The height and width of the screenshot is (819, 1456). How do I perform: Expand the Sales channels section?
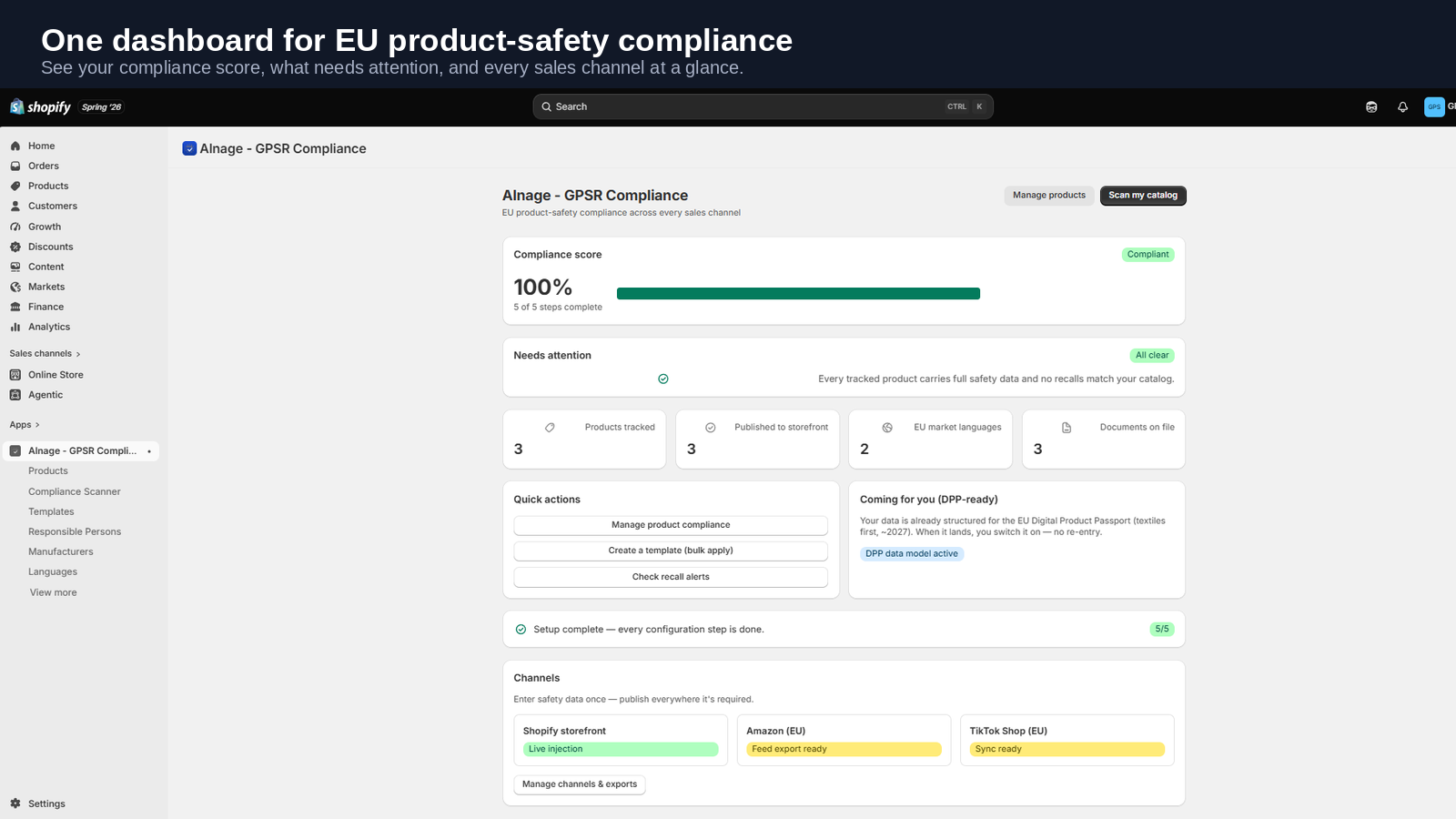[x=45, y=353]
